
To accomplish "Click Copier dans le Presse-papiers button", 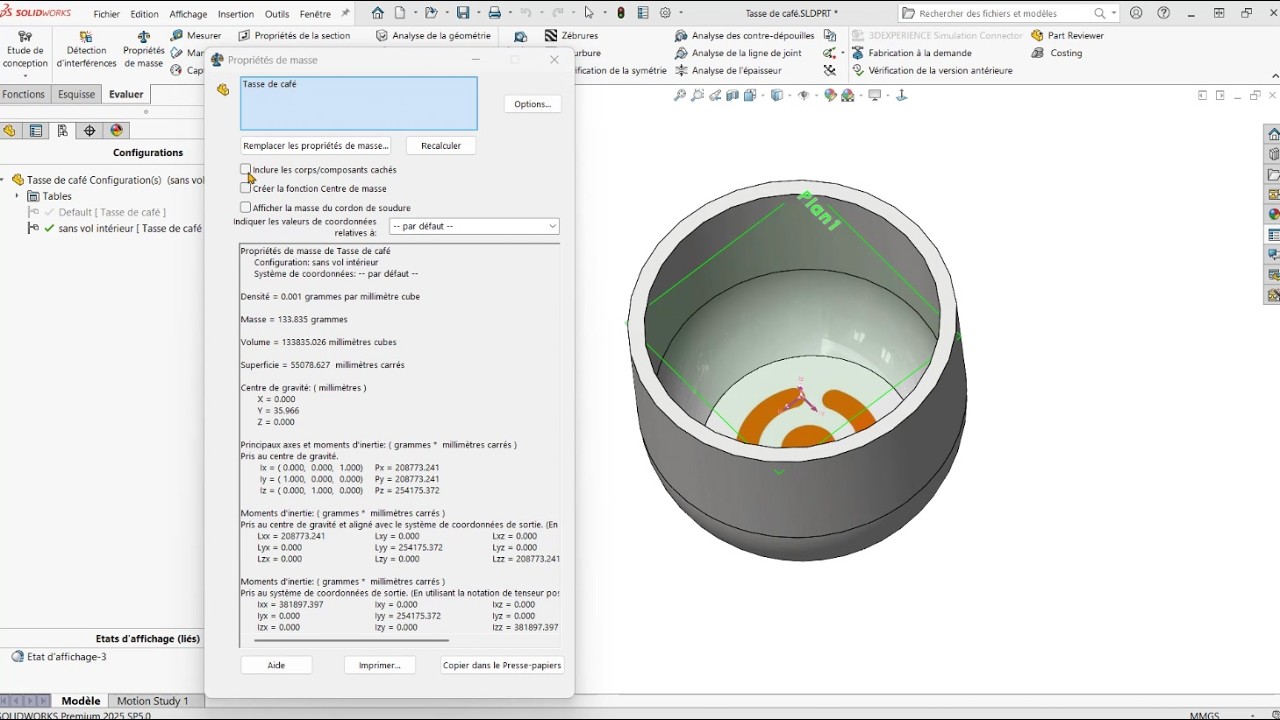I will pyautogui.click(x=502, y=665).
